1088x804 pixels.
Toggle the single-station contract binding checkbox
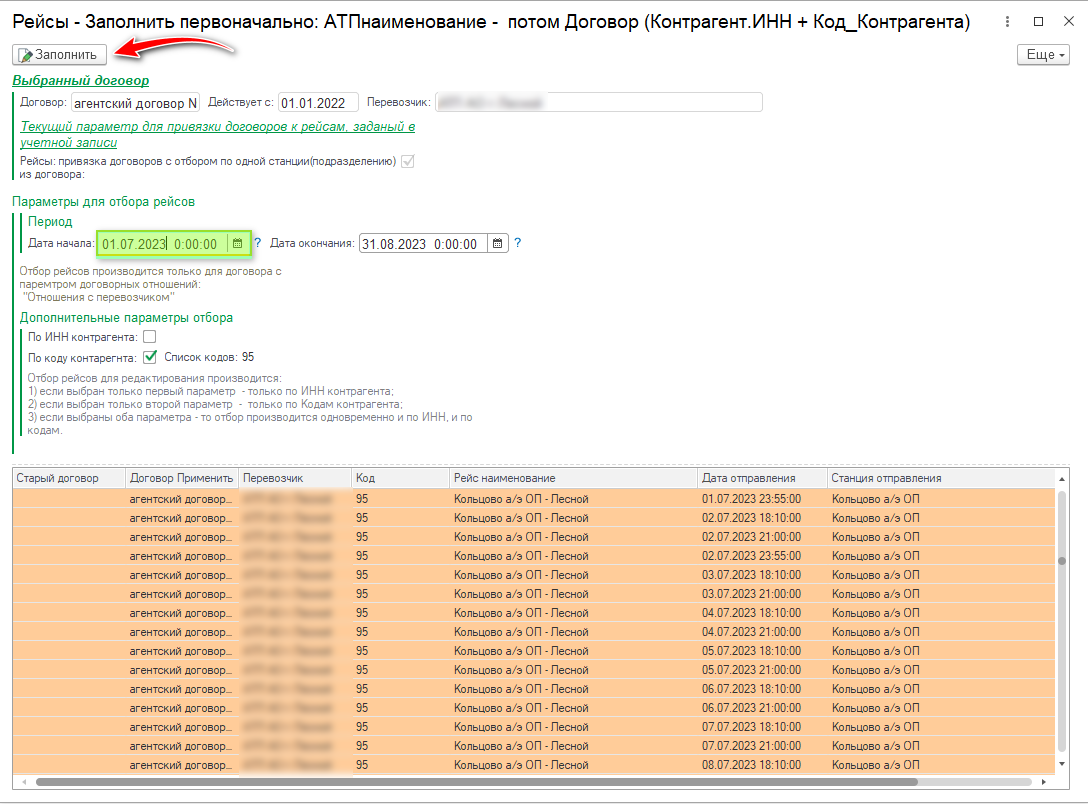coord(407,161)
